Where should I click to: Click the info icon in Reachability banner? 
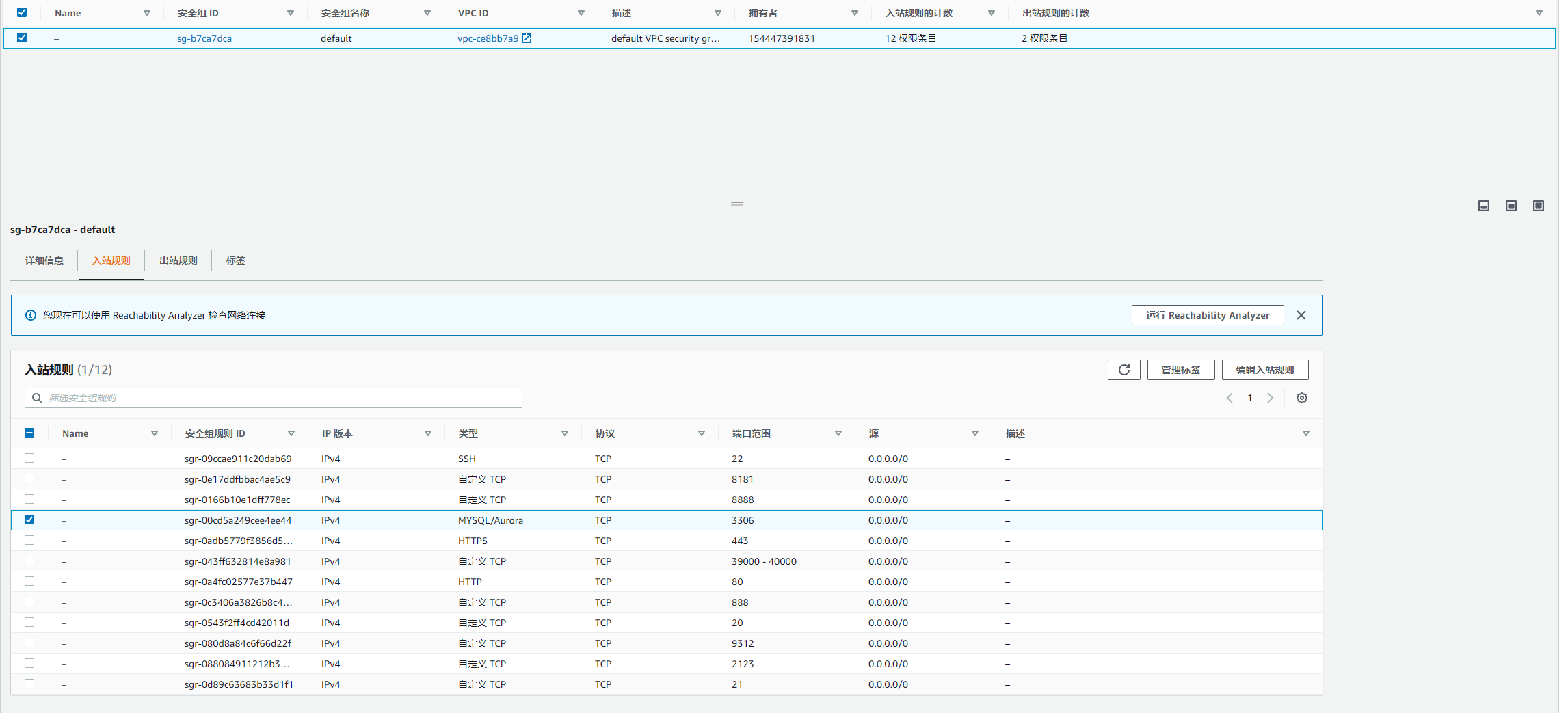[x=31, y=315]
